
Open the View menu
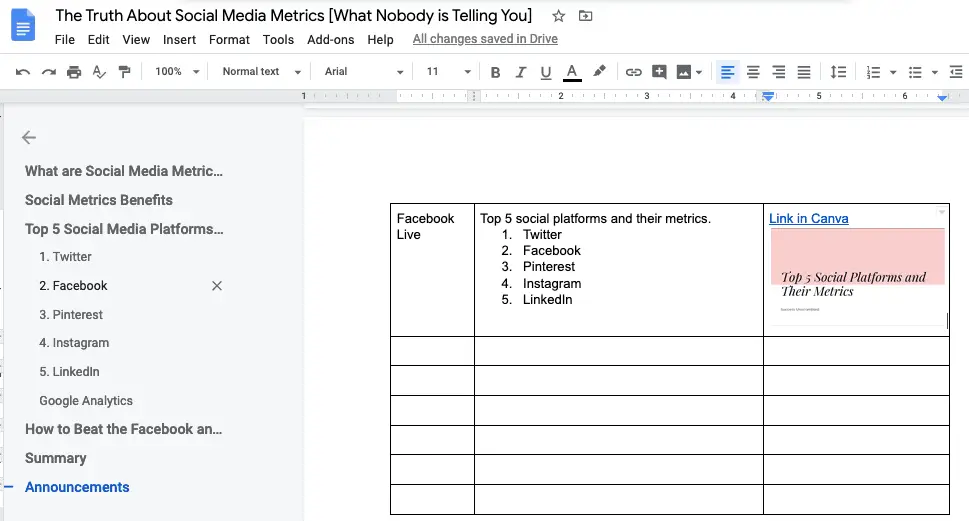coord(136,40)
